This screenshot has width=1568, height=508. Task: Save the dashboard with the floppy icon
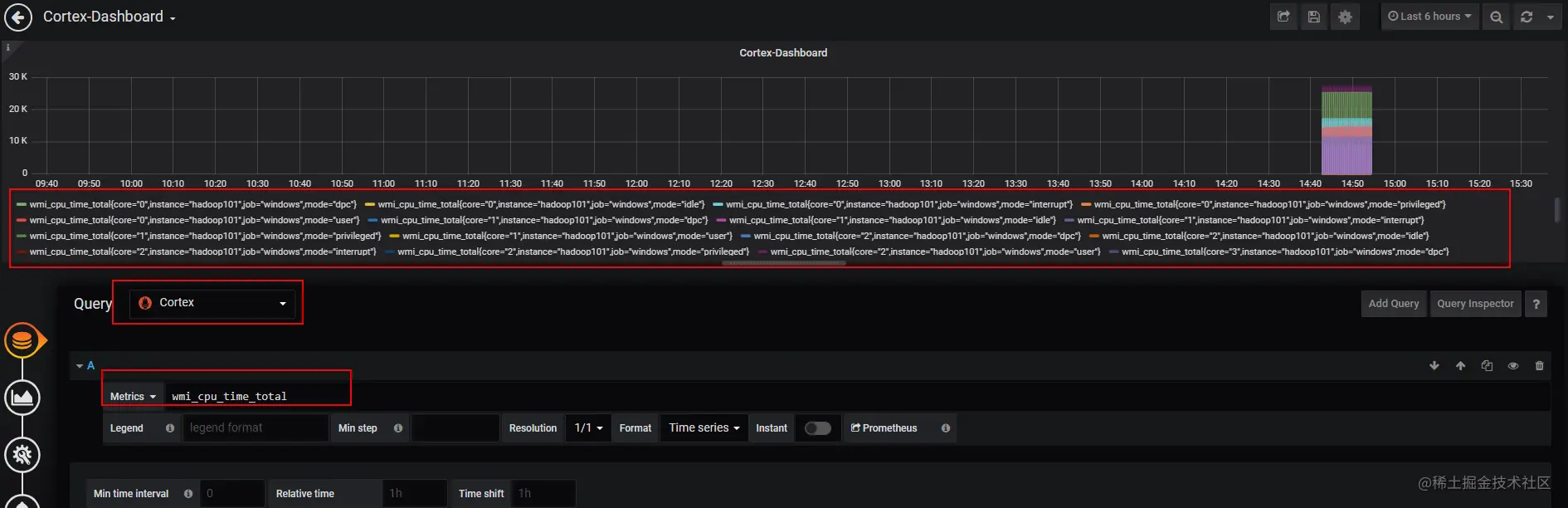pyautogui.click(x=1314, y=17)
